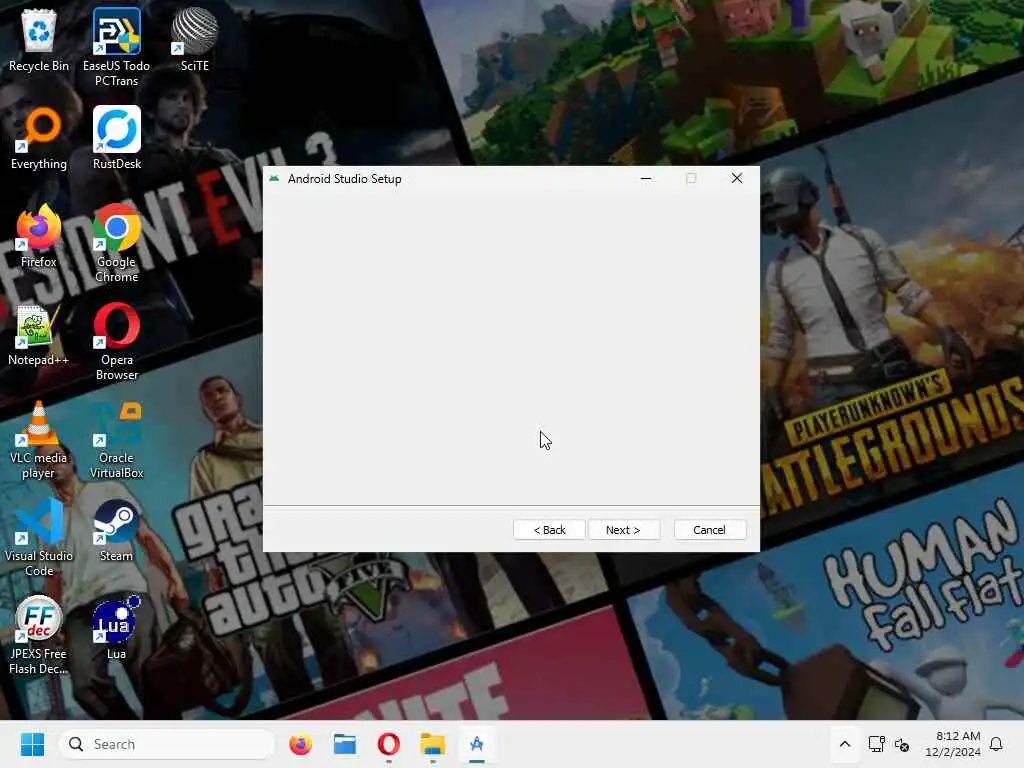1024x768 pixels.
Task: Open the clock showing 8:12 AM
Action: (952, 744)
